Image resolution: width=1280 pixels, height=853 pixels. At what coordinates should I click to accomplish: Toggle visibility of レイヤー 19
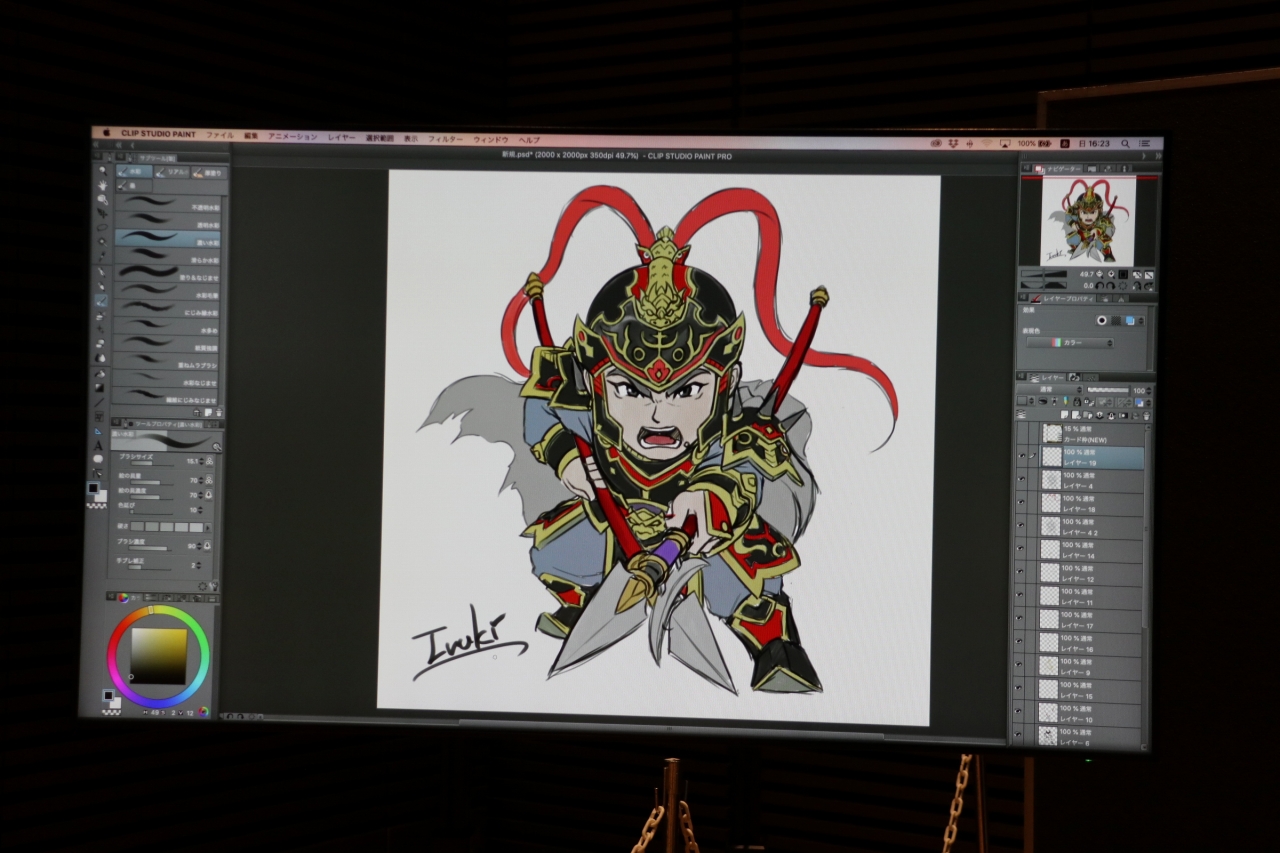pos(1022,456)
